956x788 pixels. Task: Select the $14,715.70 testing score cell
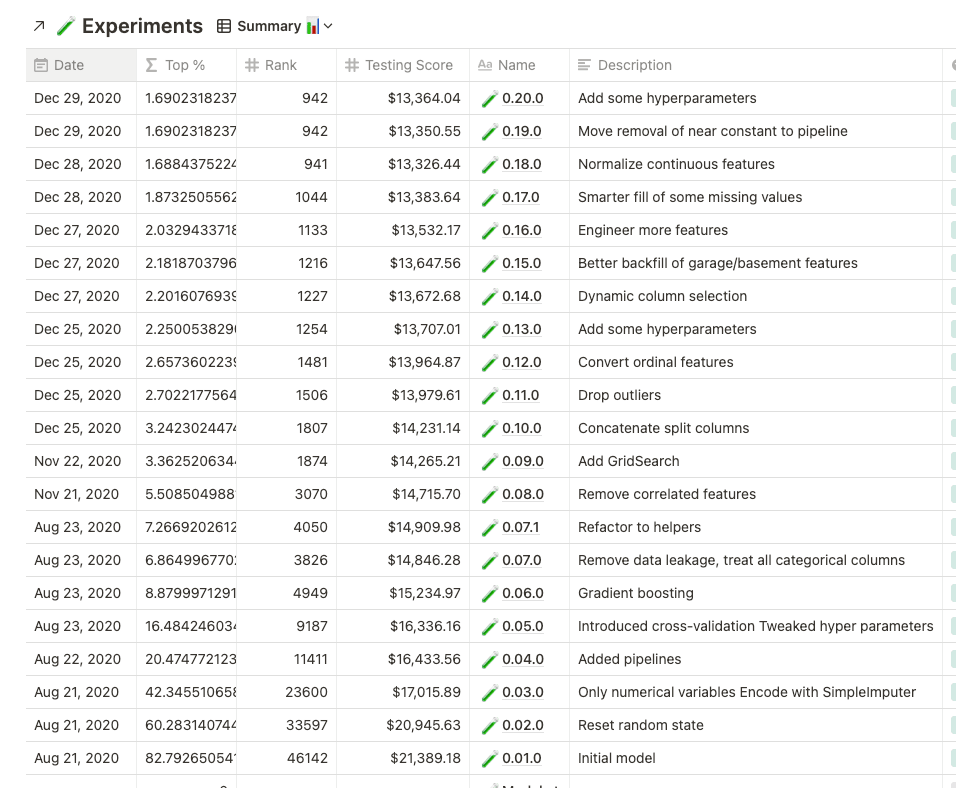click(402, 494)
